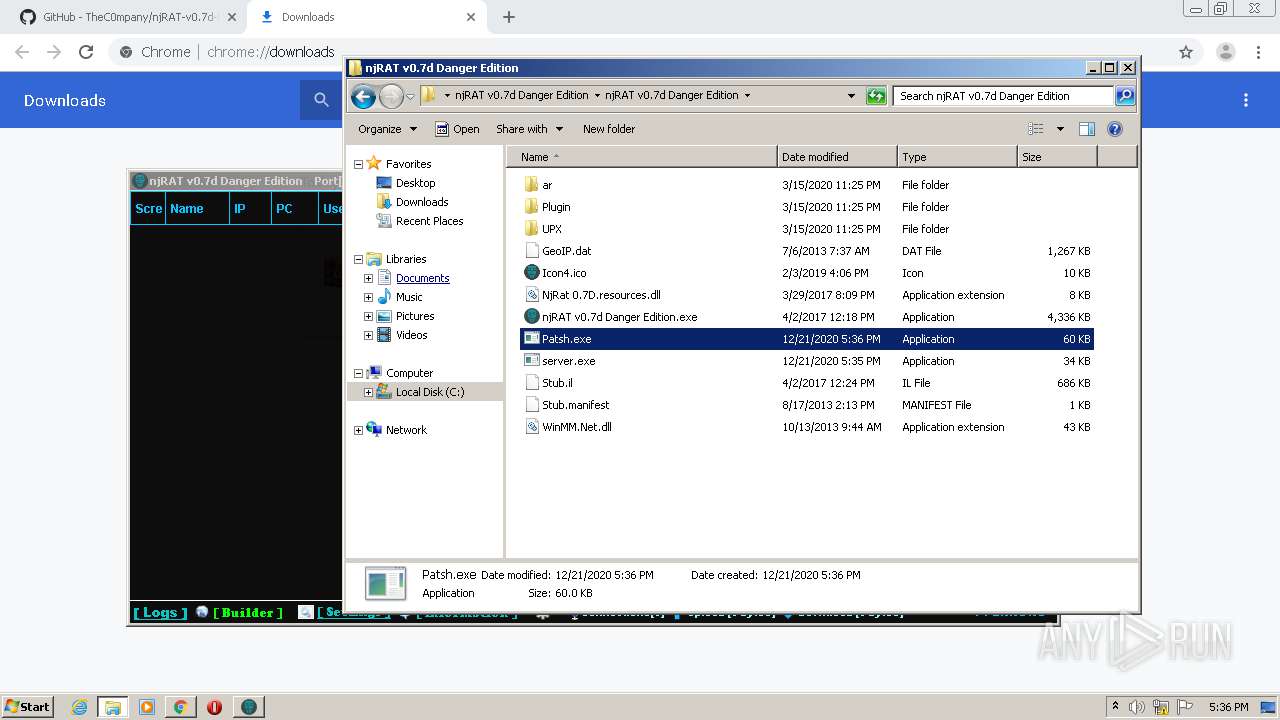Sort by Date modified column
The height and width of the screenshot is (720, 1280).
[837, 157]
